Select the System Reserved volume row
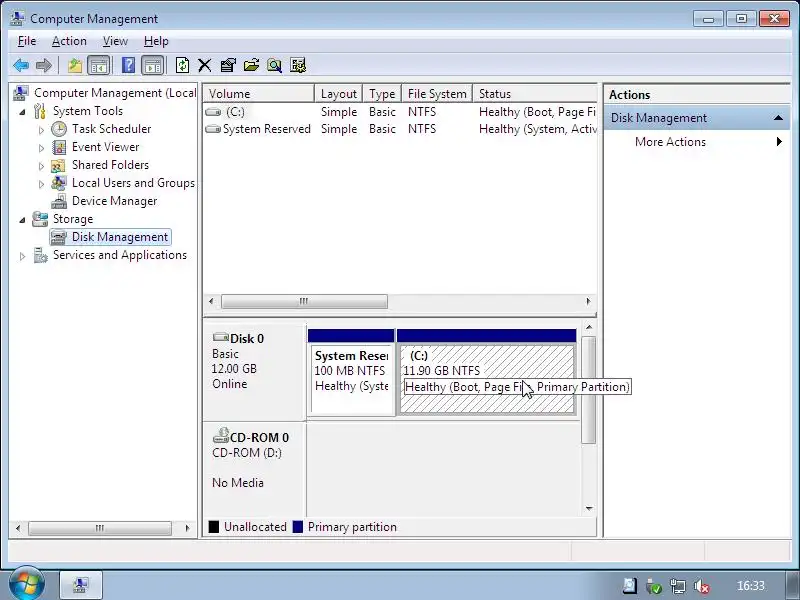Viewport: 800px width, 600px height. [x=400, y=129]
